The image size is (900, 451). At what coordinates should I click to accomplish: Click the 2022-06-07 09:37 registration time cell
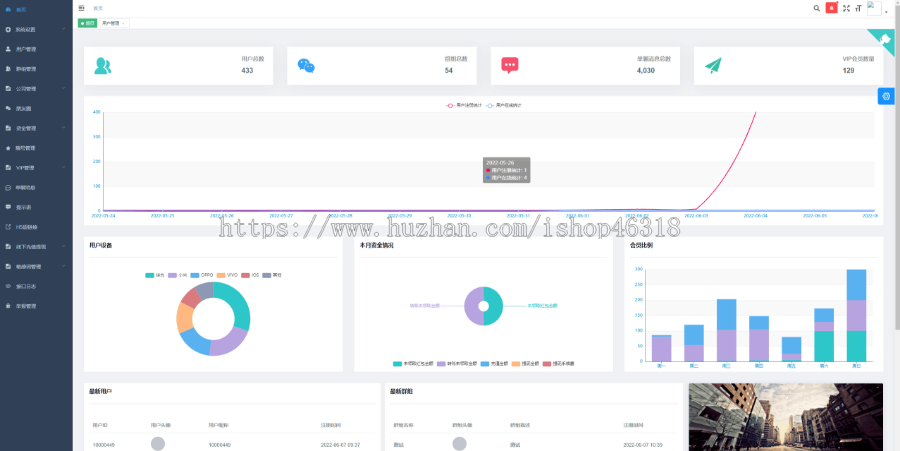click(340, 445)
